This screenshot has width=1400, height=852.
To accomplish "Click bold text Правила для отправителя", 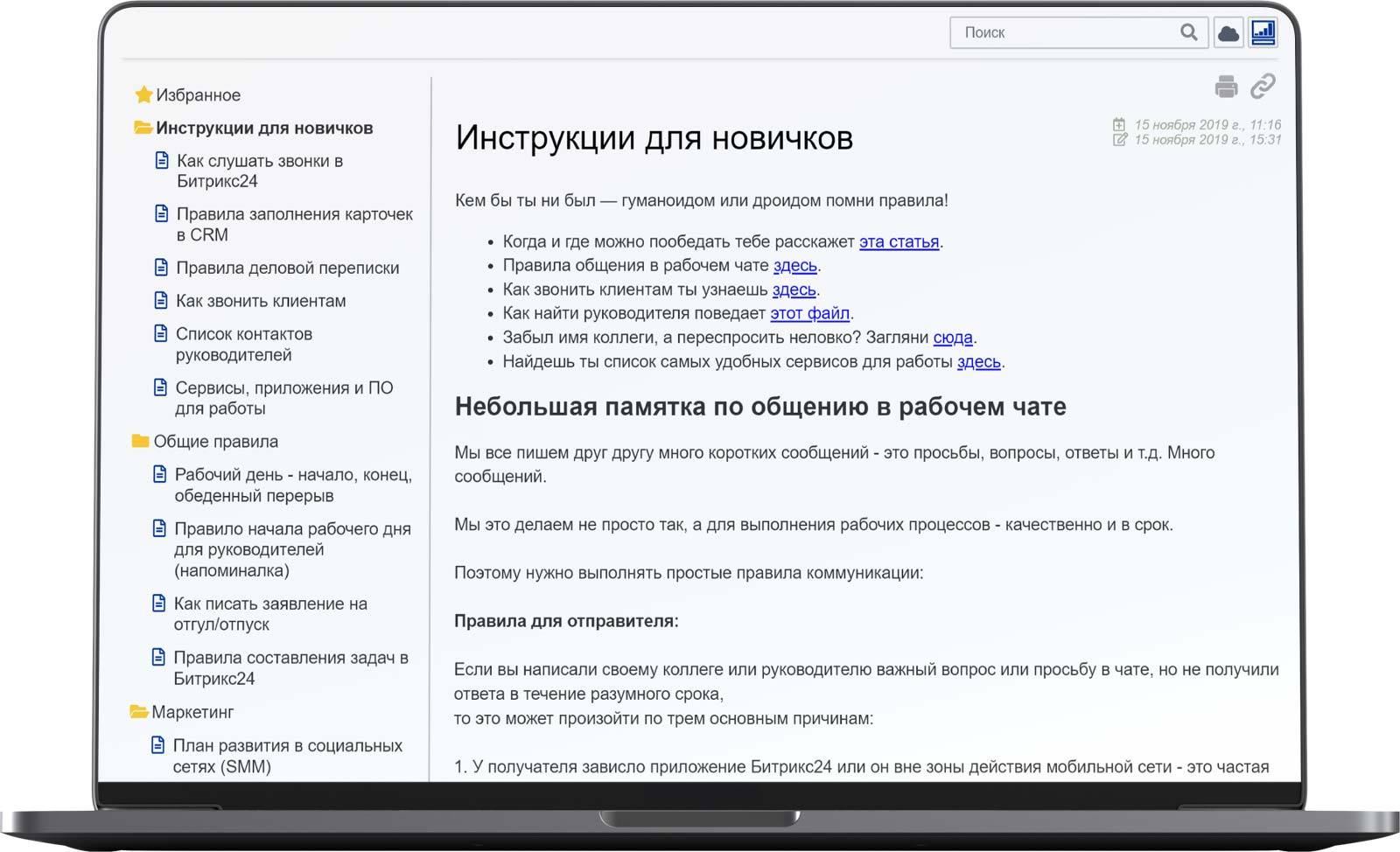I will pyautogui.click(x=566, y=621).
